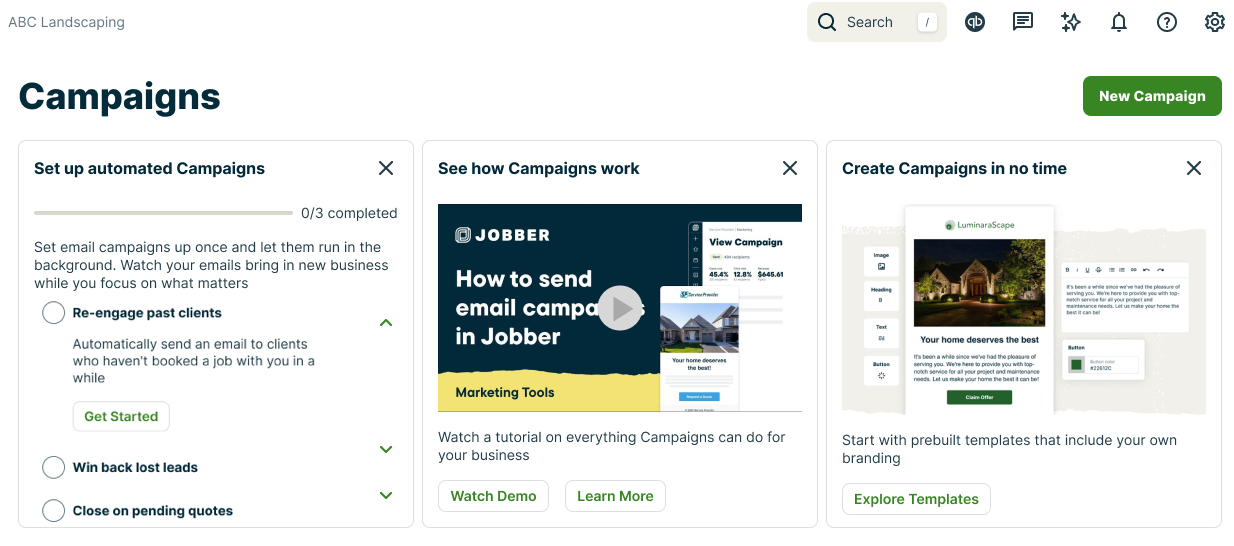Viewport: 1234px width, 546px height.
Task: Click Get Started under Re-engage past clients
Action: tap(121, 416)
